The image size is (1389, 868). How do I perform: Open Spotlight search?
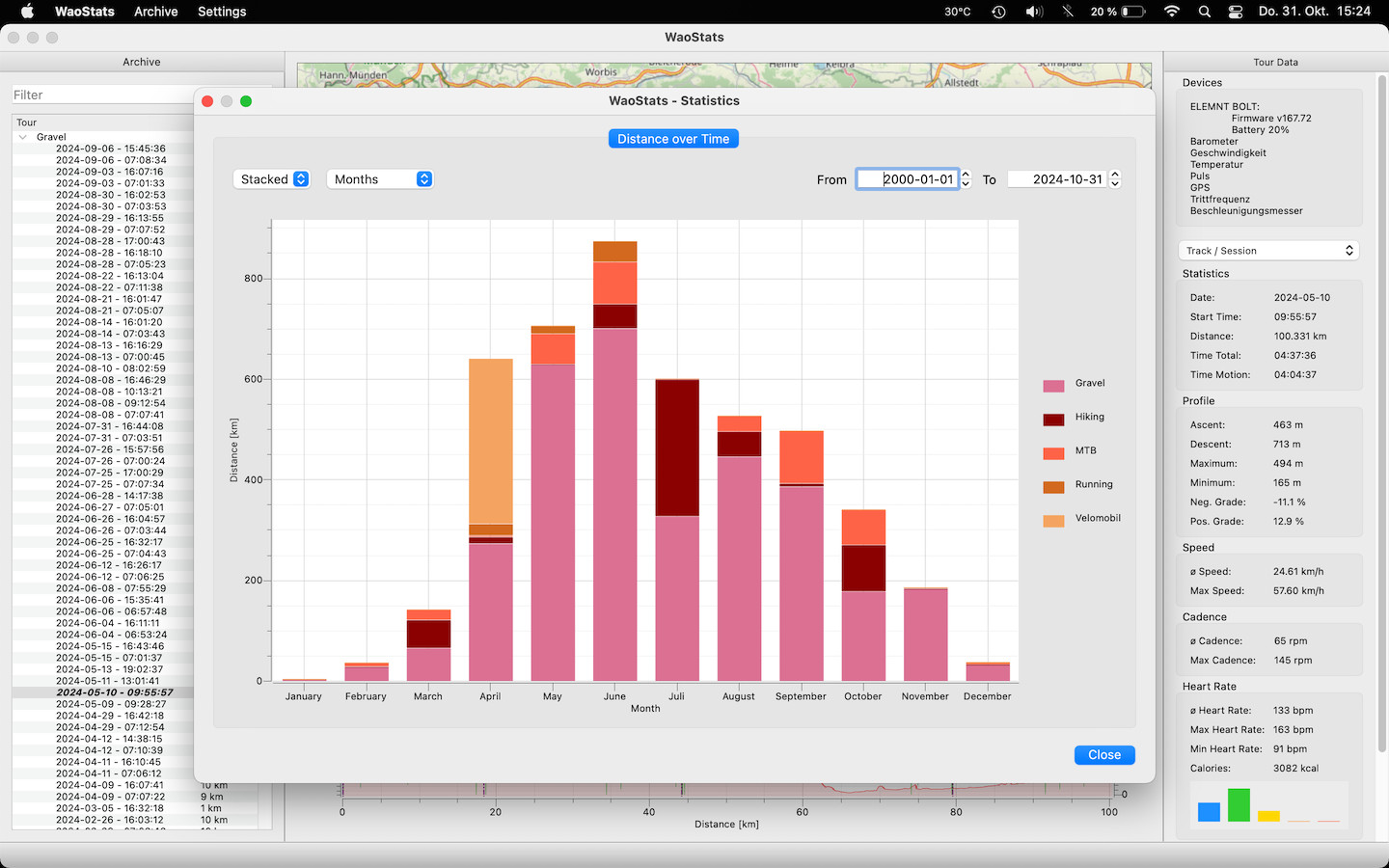pos(1205,12)
